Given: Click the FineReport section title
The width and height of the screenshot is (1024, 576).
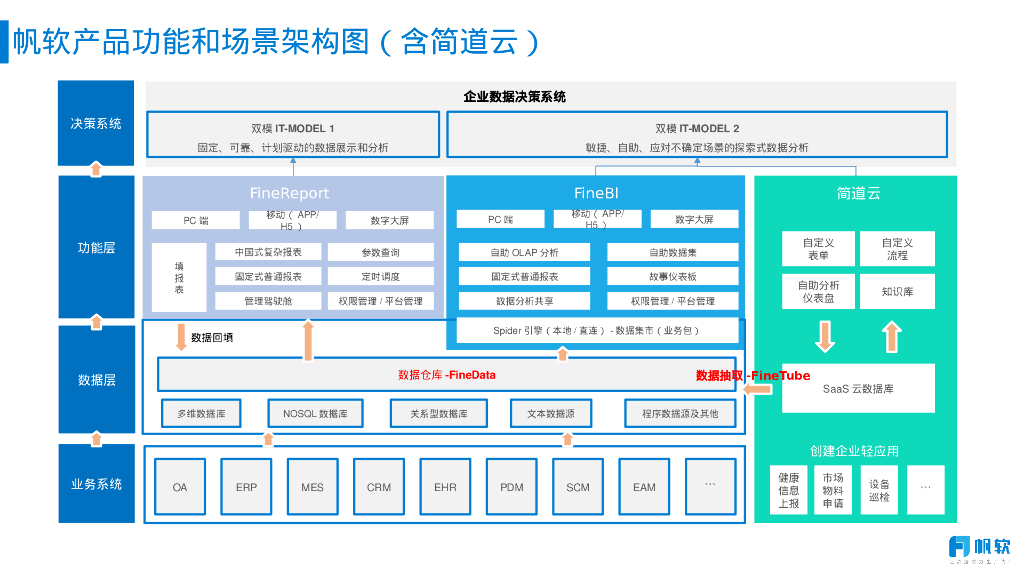Looking at the screenshot, I should [289, 193].
